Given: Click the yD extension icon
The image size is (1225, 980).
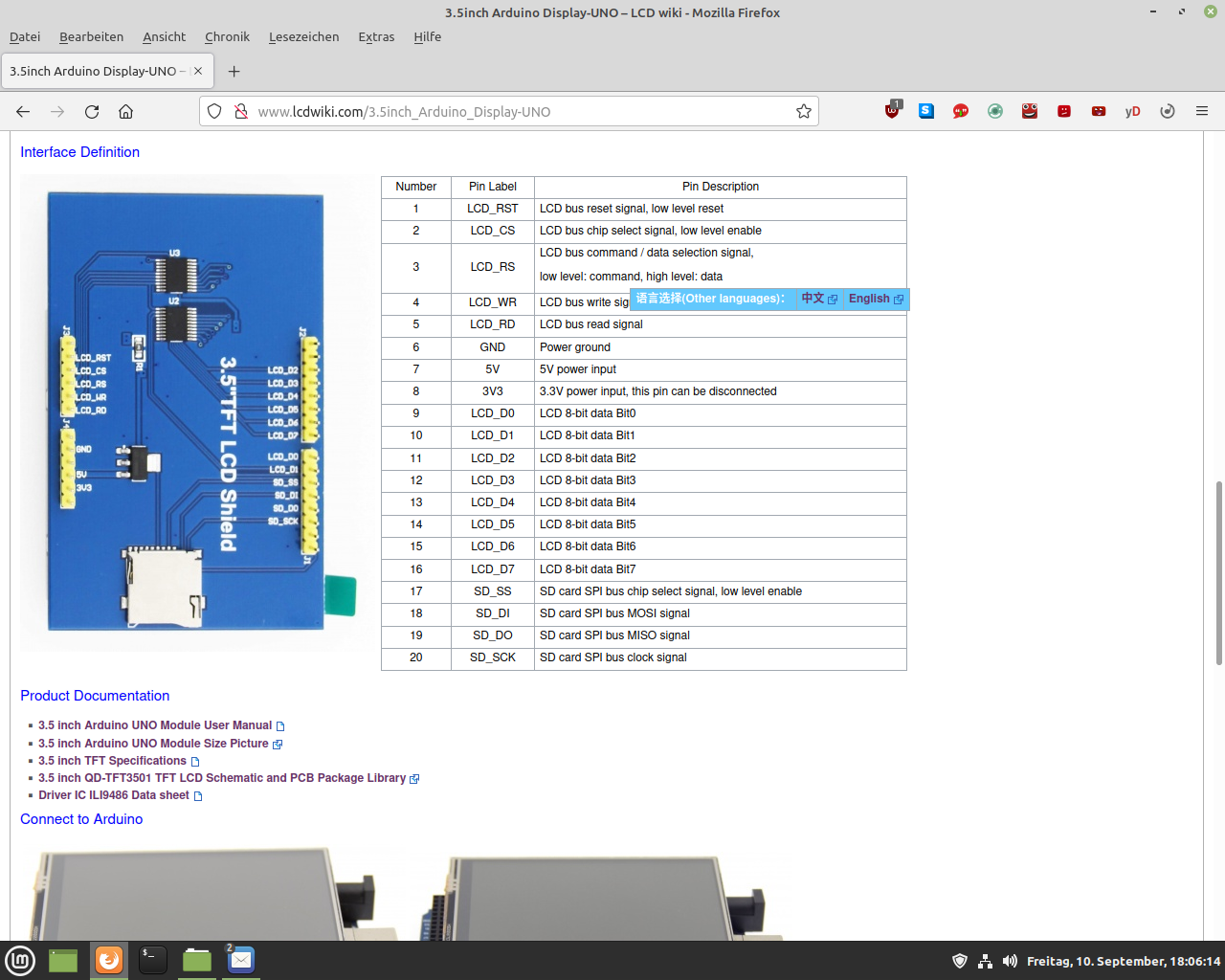Looking at the screenshot, I should pos(1133,111).
